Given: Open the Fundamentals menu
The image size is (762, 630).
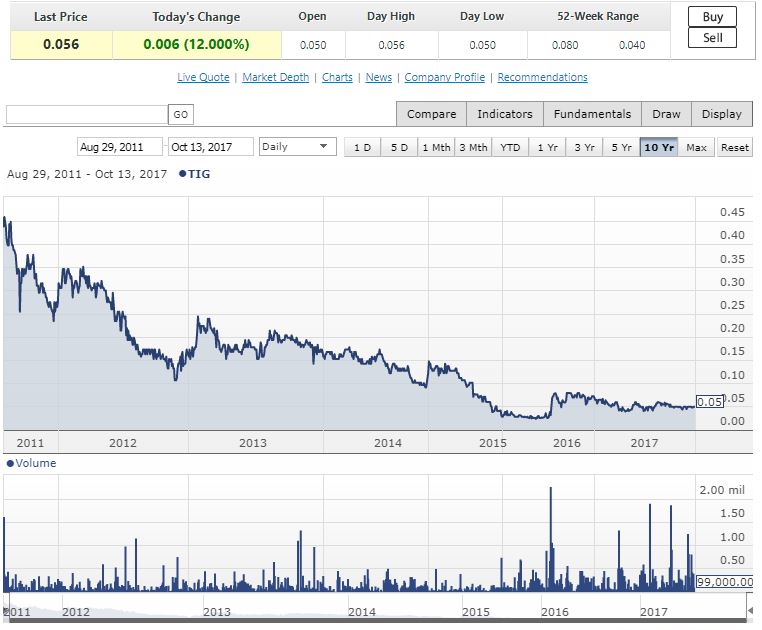Looking at the screenshot, I should pyautogui.click(x=592, y=114).
